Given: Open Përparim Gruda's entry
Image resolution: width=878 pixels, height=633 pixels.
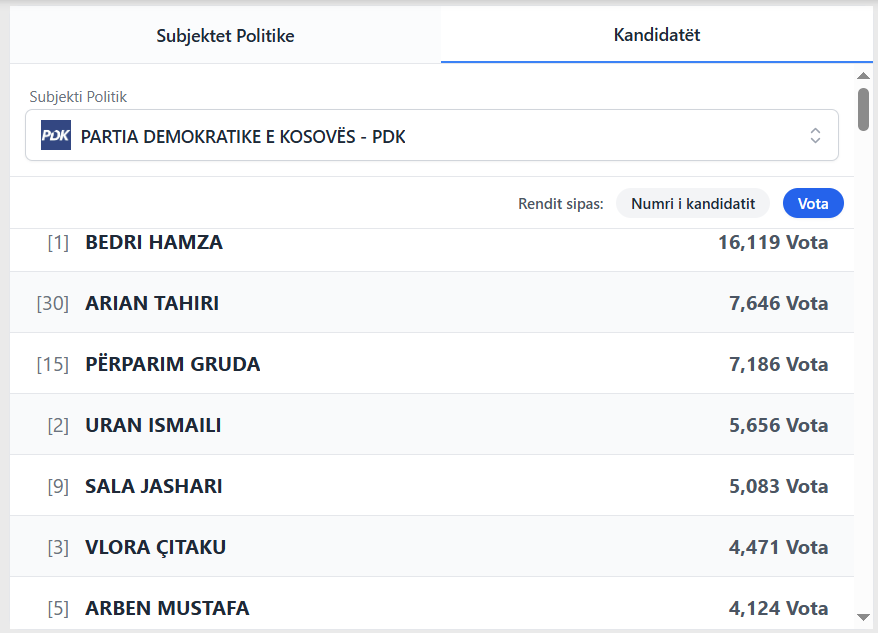Looking at the screenshot, I should pos(173,364).
